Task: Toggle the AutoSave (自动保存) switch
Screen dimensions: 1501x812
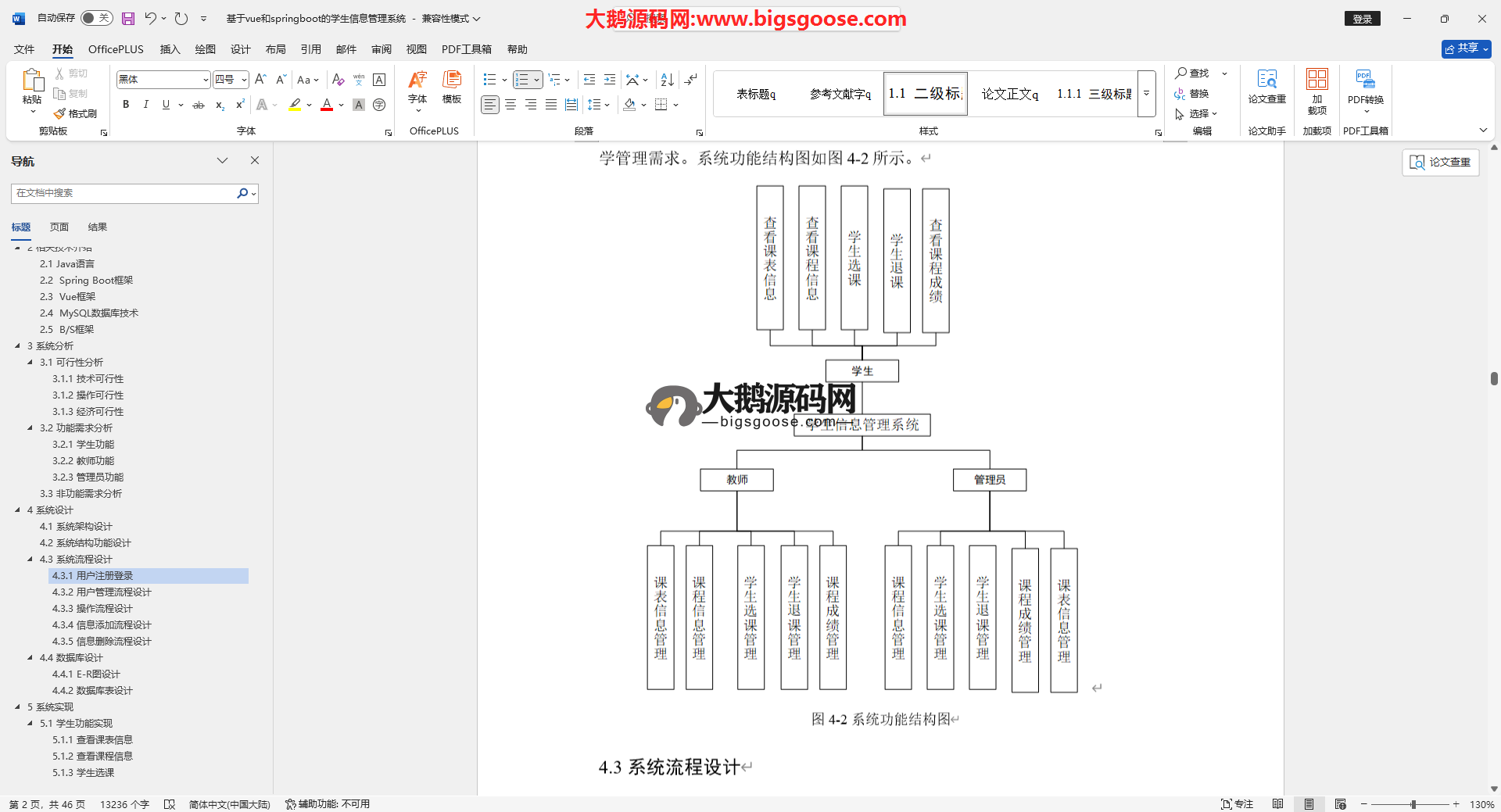Action: click(97, 18)
